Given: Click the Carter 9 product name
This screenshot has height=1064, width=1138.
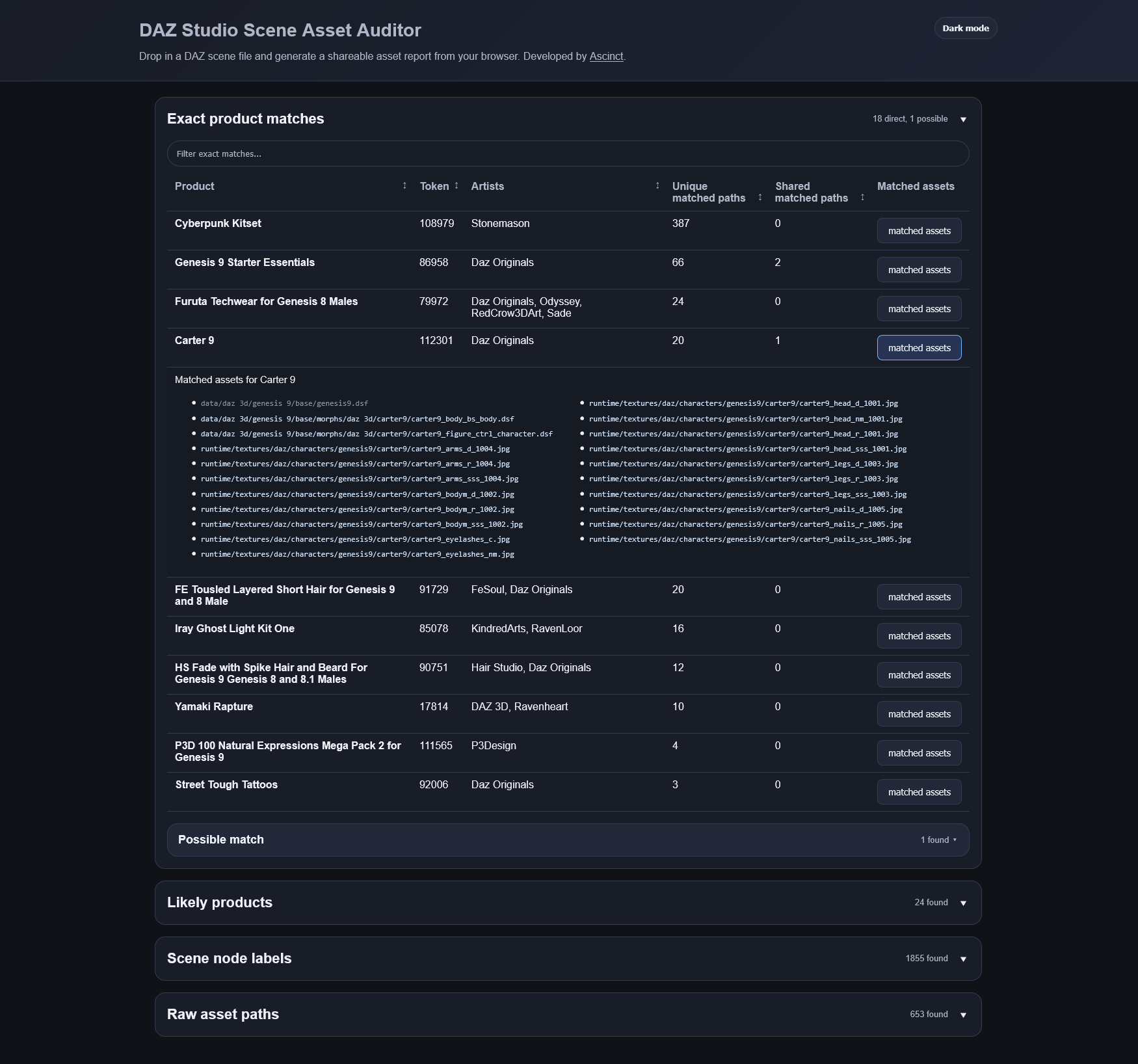Looking at the screenshot, I should 194,340.
